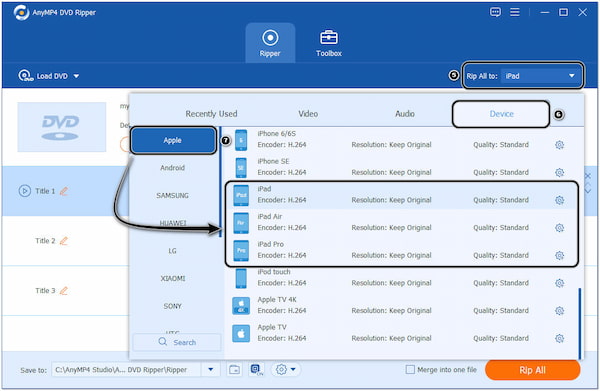Select the iPhone SE profile icon

tap(241, 167)
